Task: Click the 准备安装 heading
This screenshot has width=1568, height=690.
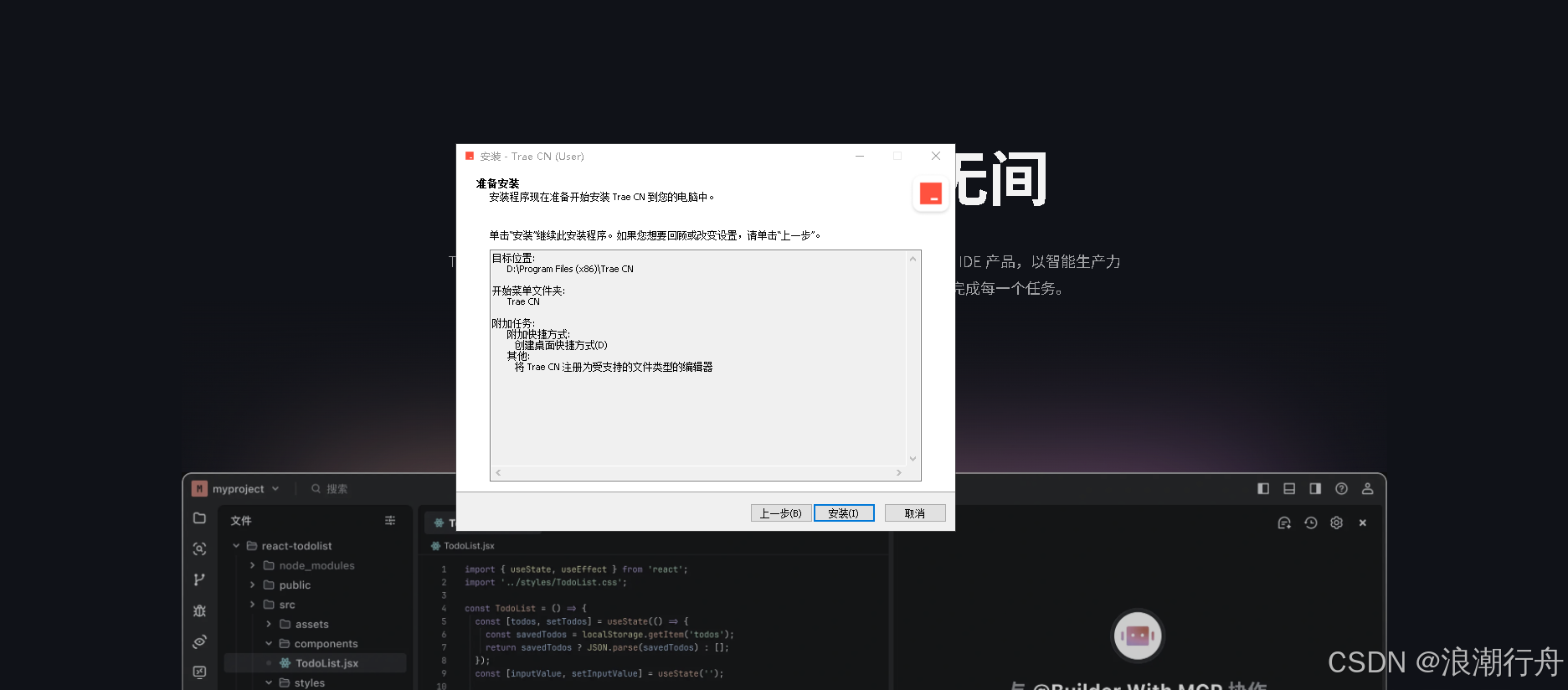Action: [497, 183]
